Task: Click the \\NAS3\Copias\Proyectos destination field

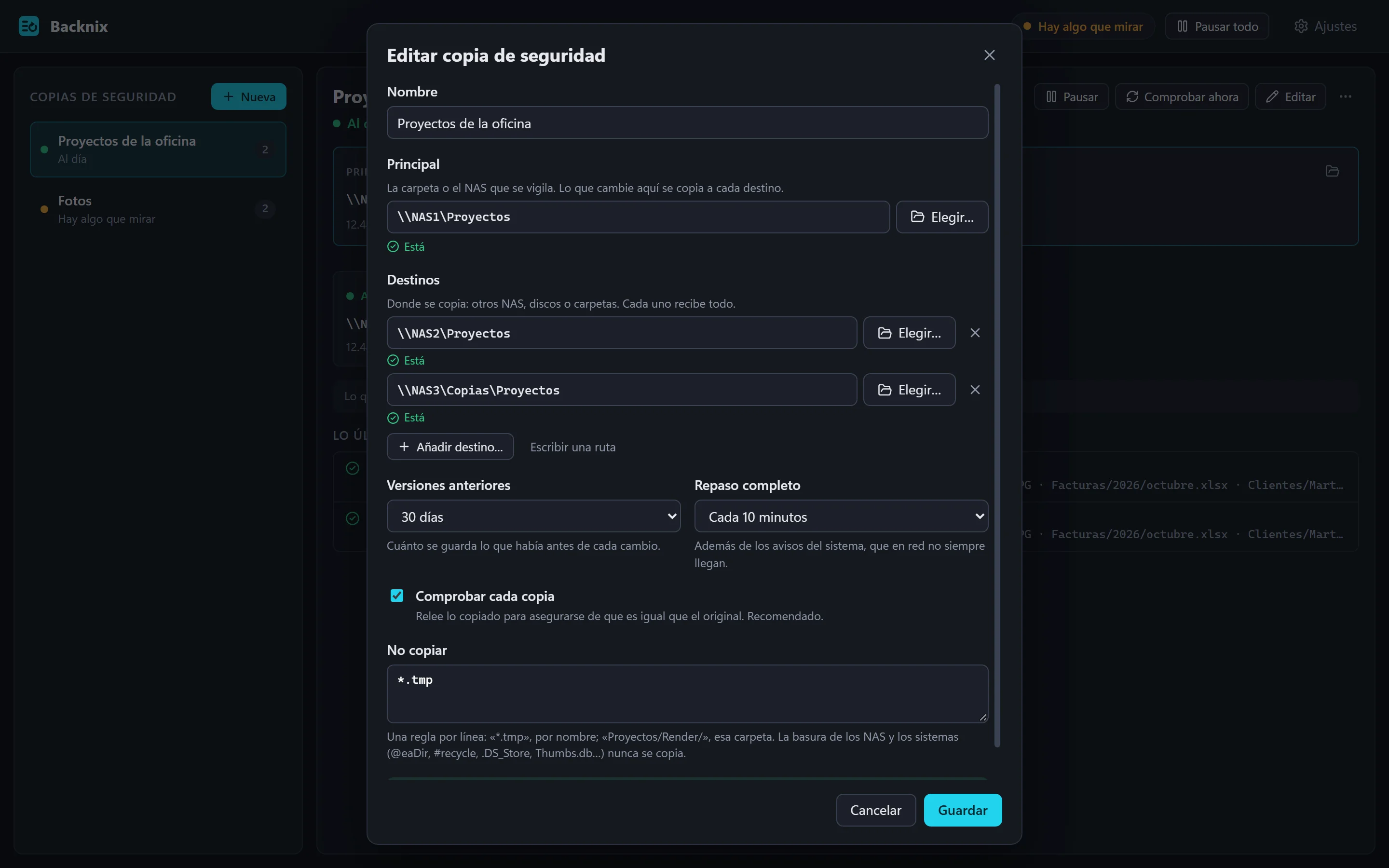Action: [x=622, y=390]
